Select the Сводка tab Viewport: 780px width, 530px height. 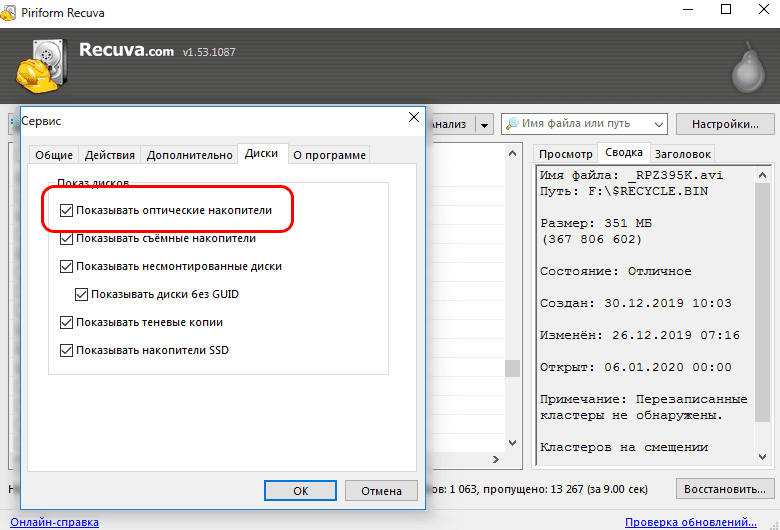tap(623, 152)
